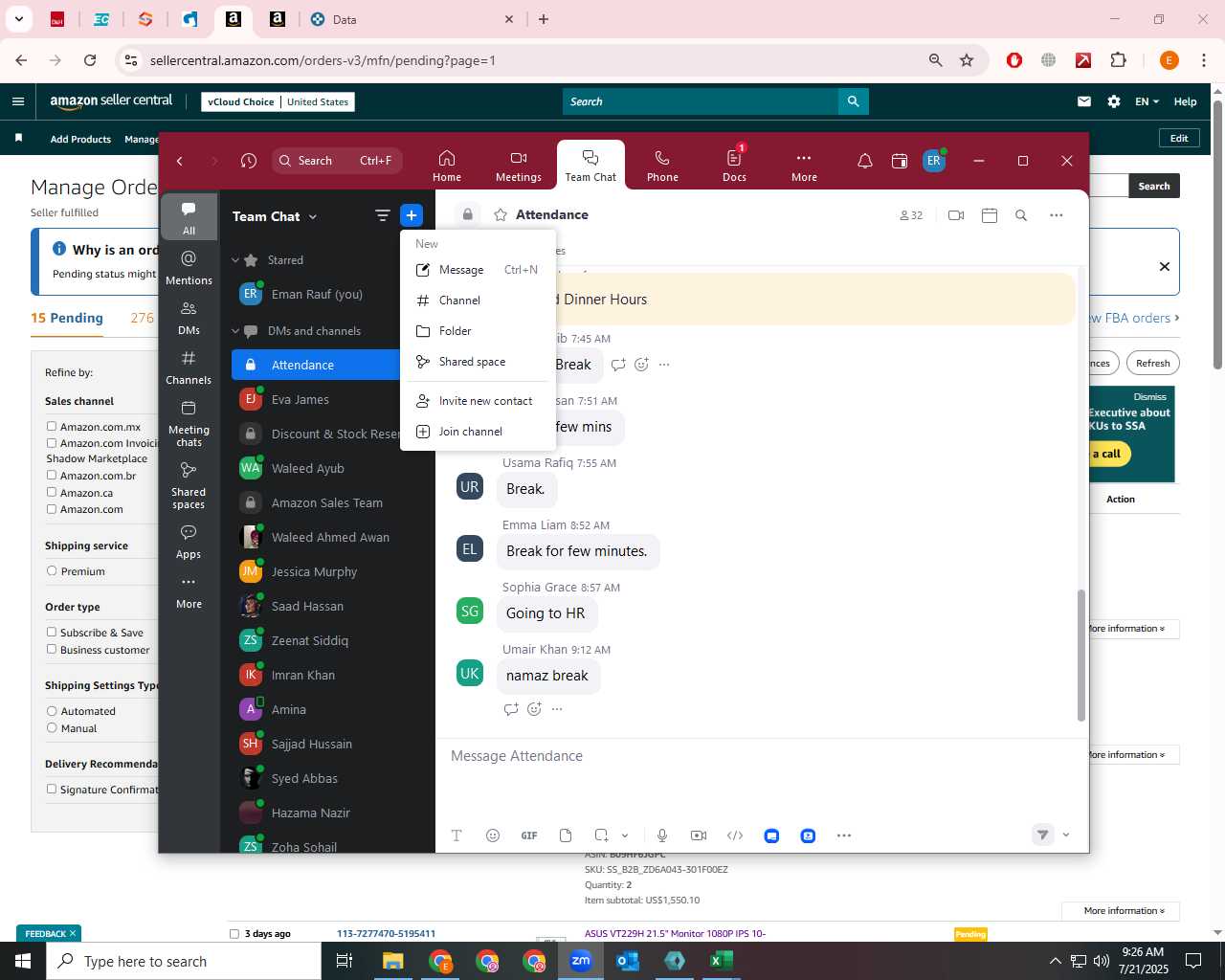This screenshot has width=1225, height=980.
Task: Check the Amazon.ca sales channel
Action: tap(52, 493)
